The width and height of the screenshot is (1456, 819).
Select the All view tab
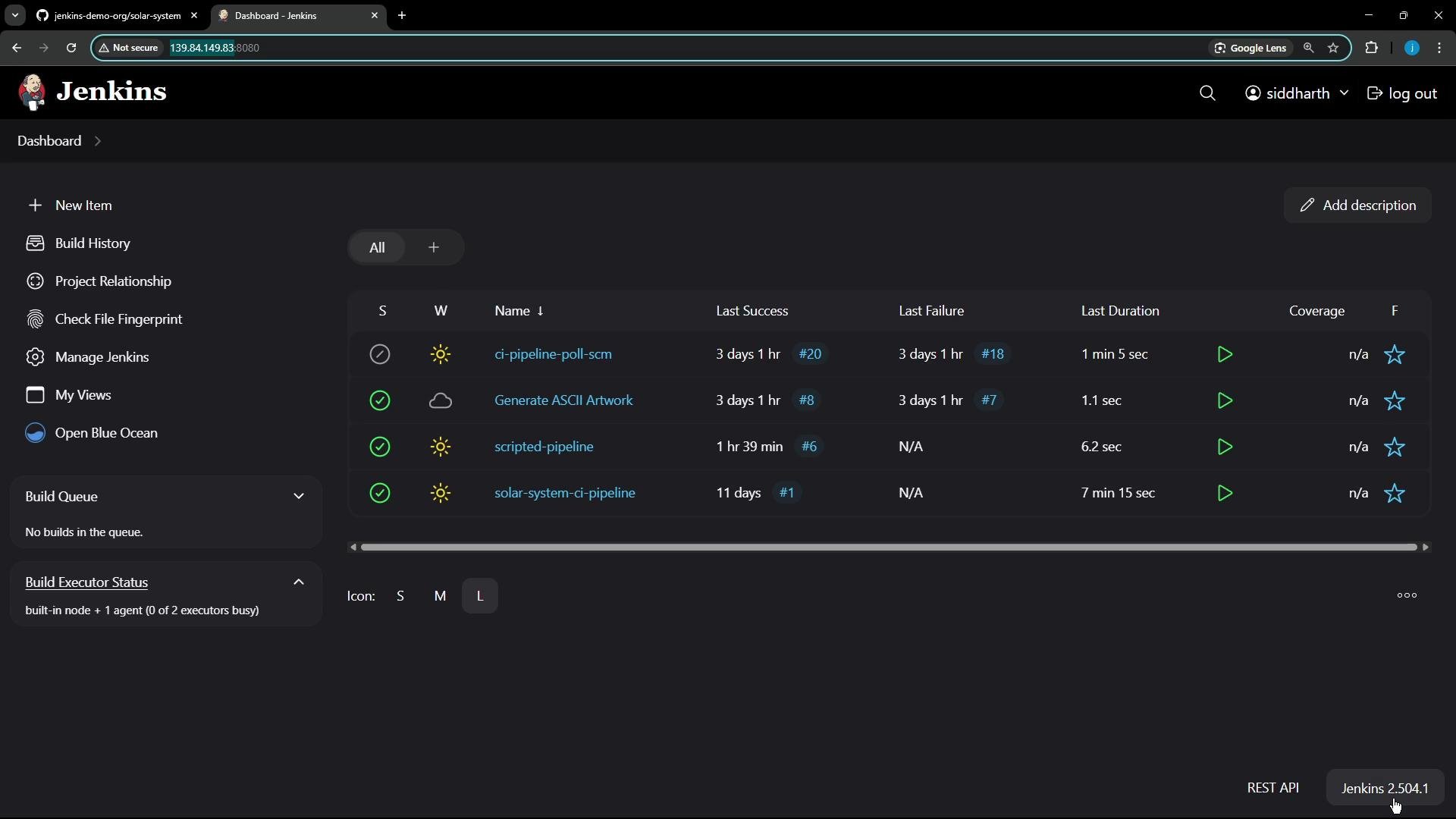(377, 247)
